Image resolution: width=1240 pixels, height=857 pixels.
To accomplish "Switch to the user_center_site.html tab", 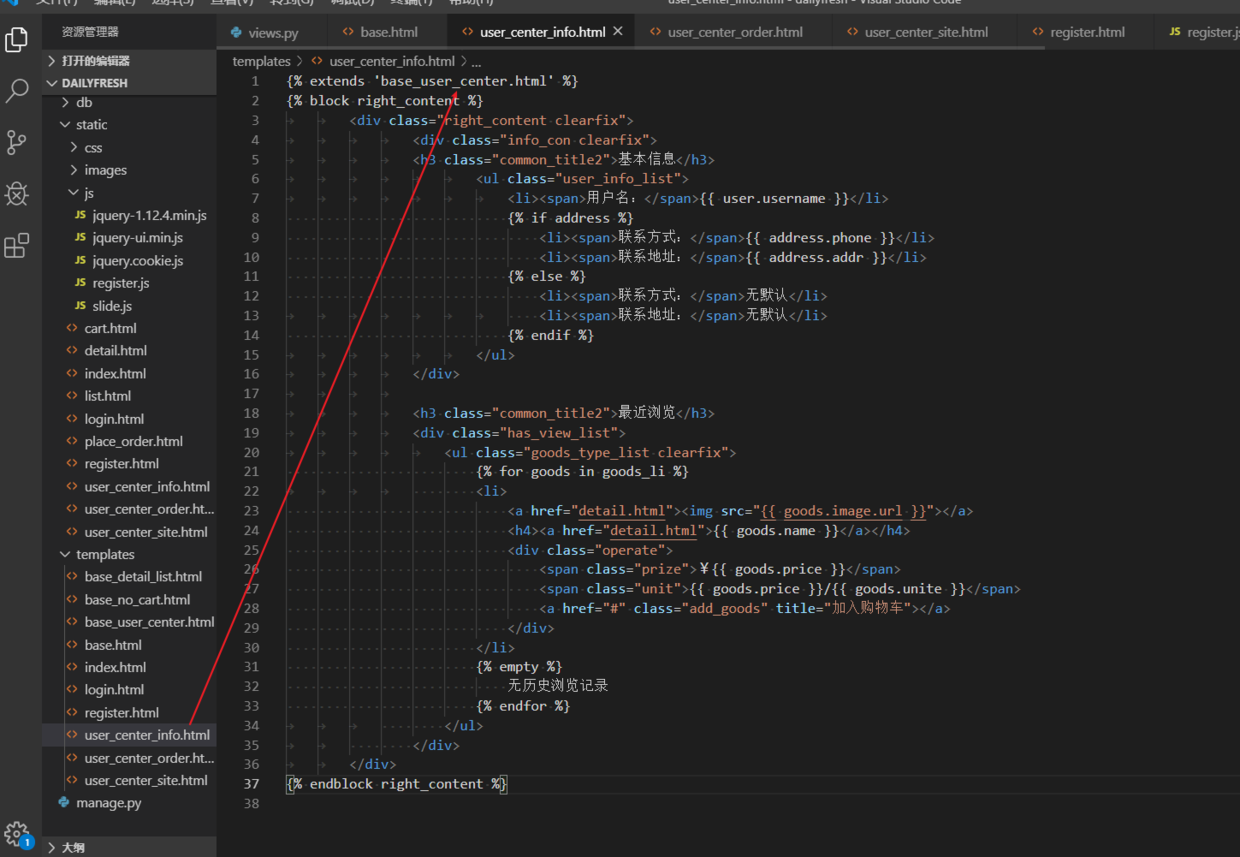I will [x=926, y=32].
